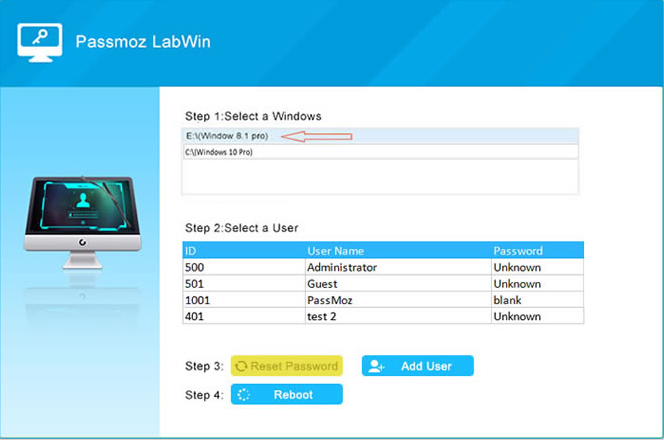Click the Unknown password cell for Administrator

(537, 267)
